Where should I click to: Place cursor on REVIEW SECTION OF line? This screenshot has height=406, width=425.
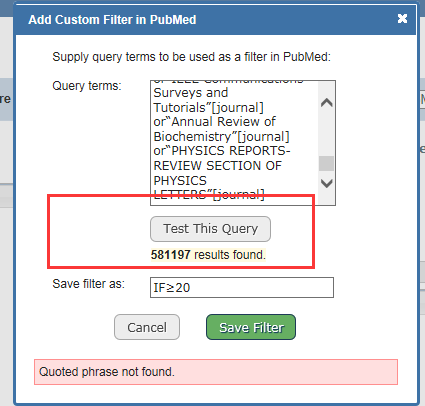pyautogui.click(x=217, y=166)
